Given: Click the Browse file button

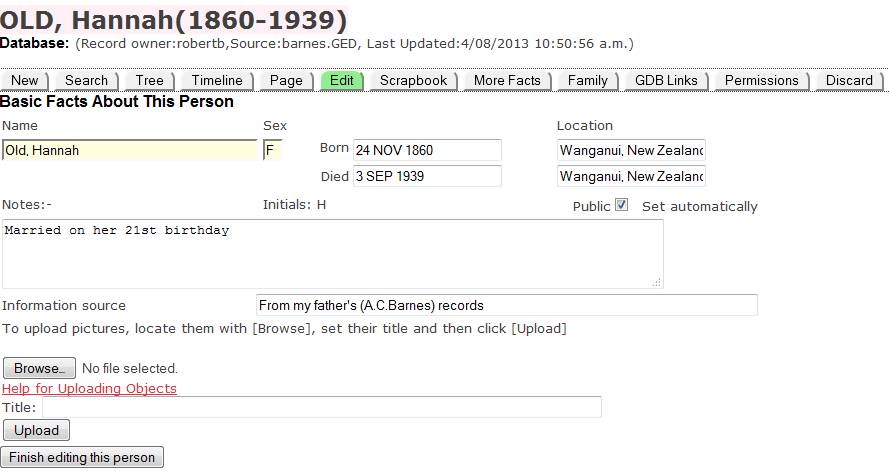Looking at the screenshot, I should pyautogui.click(x=40, y=368).
